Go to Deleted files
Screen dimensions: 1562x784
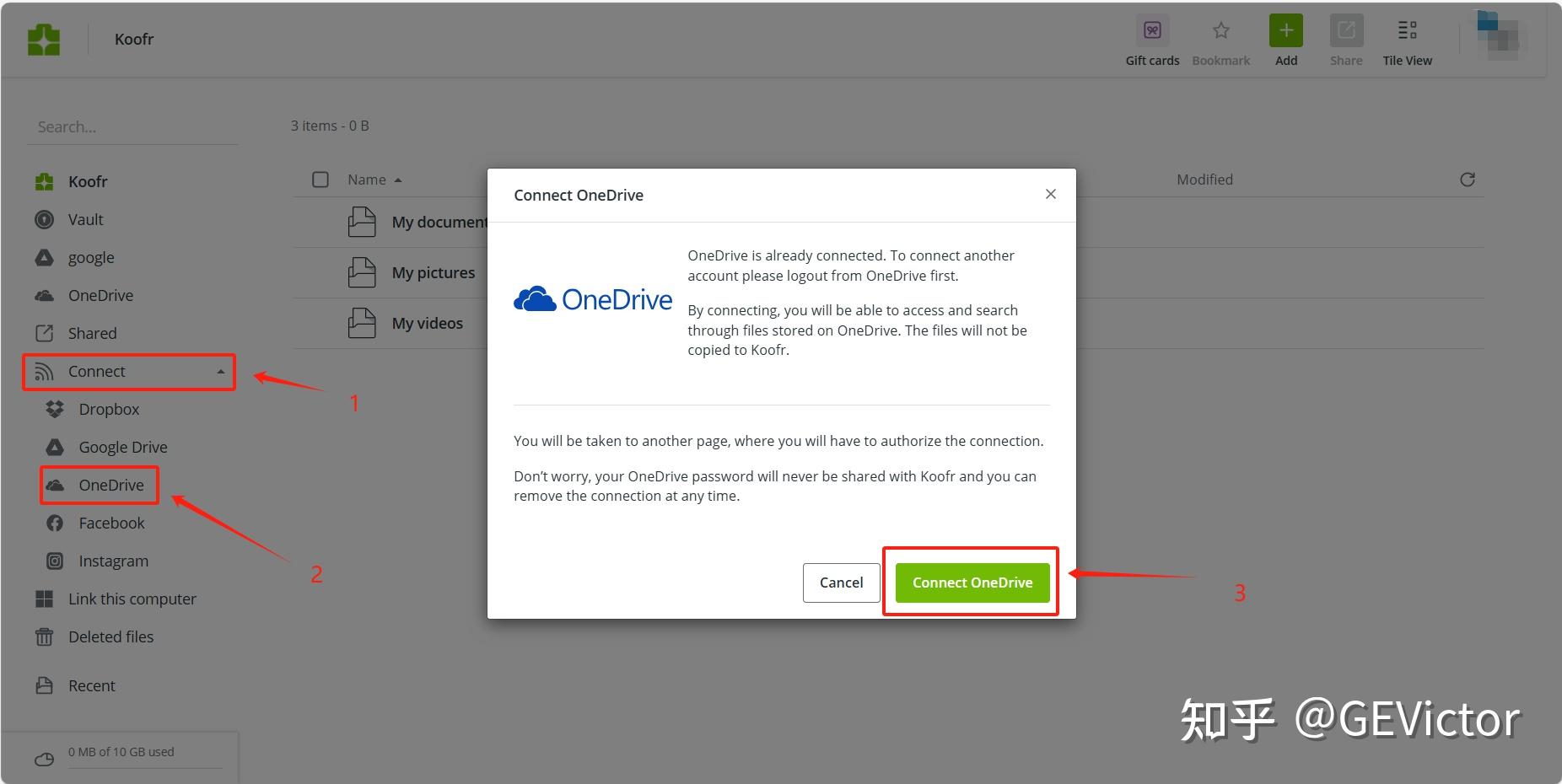pos(110,636)
